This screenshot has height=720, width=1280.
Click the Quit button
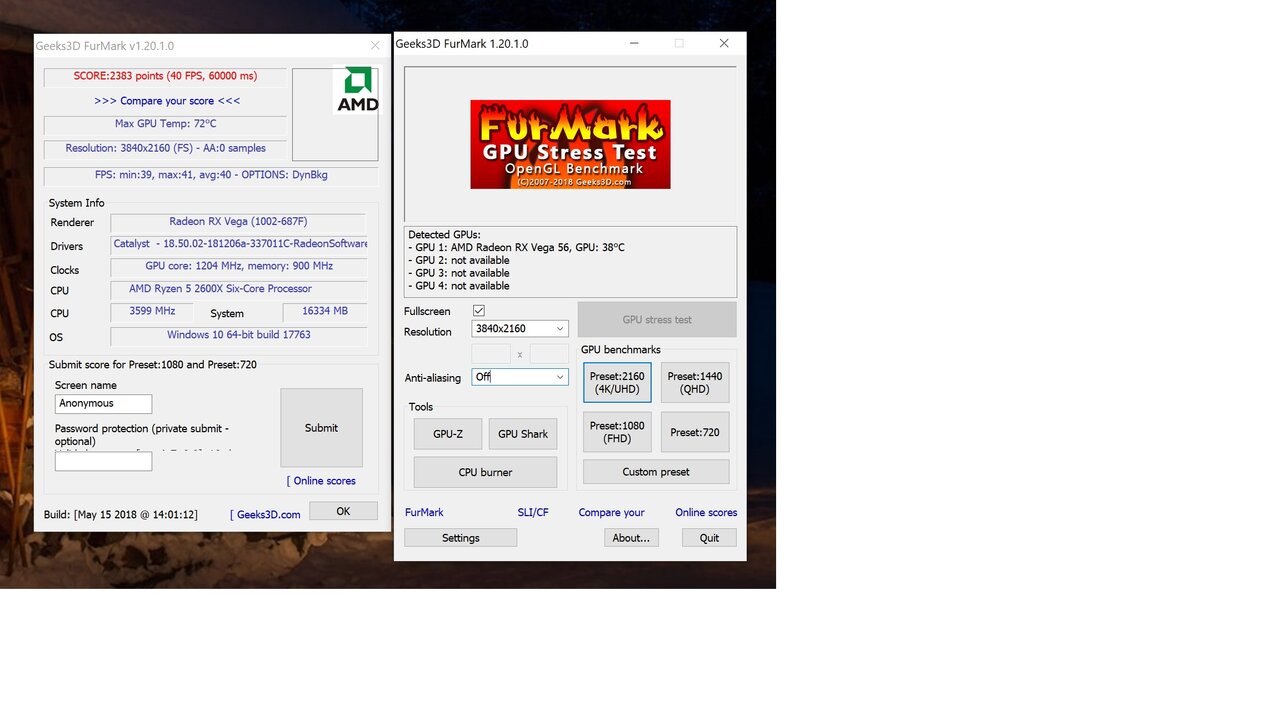coord(709,538)
